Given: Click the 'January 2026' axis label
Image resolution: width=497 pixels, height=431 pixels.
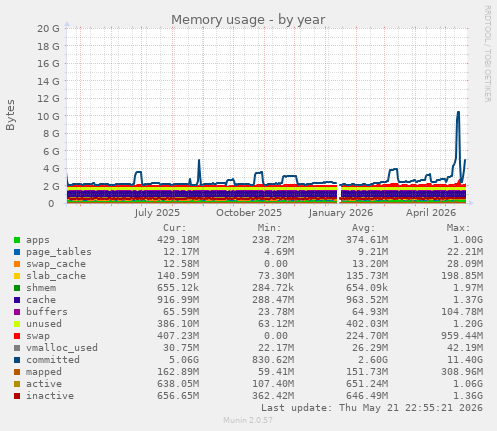Looking at the screenshot, I should click(x=341, y=213).
